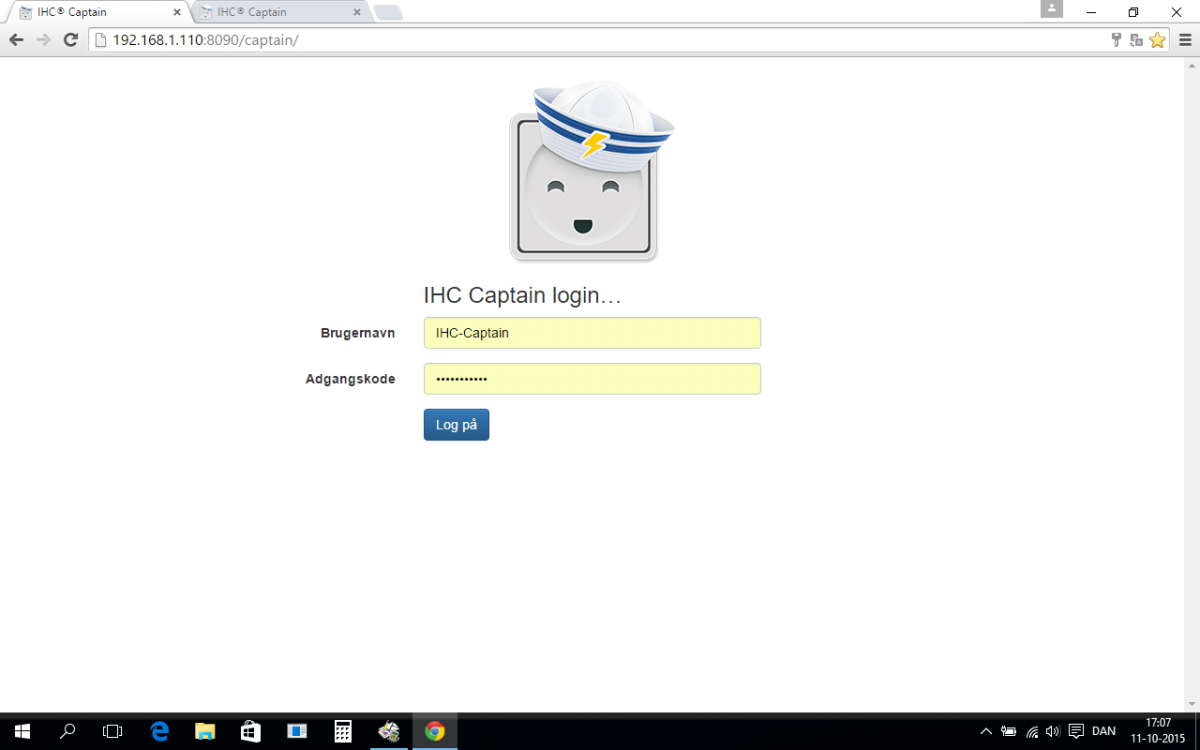
Task: Open the Wi-Fi network tray icon
Action: click(x=1032, y=731)
